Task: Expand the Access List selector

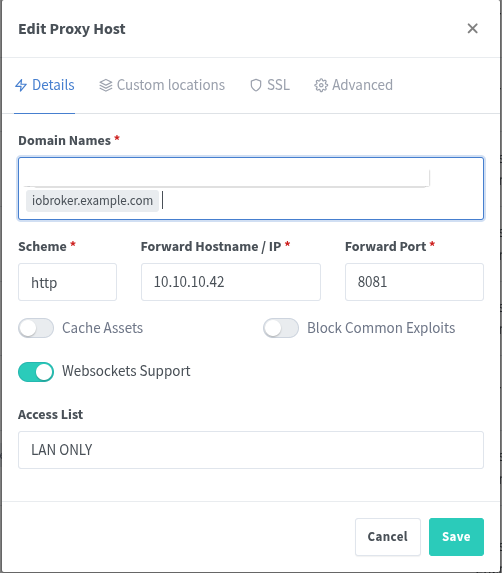Action: click(251, 450)
